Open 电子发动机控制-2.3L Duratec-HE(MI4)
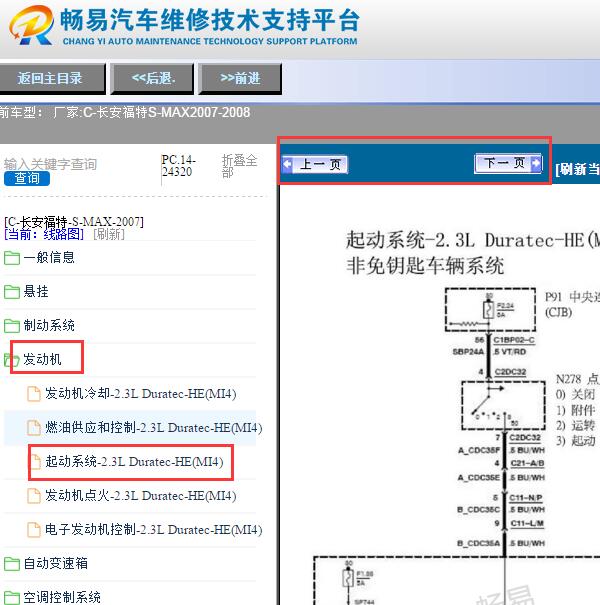 coord(154,529)
